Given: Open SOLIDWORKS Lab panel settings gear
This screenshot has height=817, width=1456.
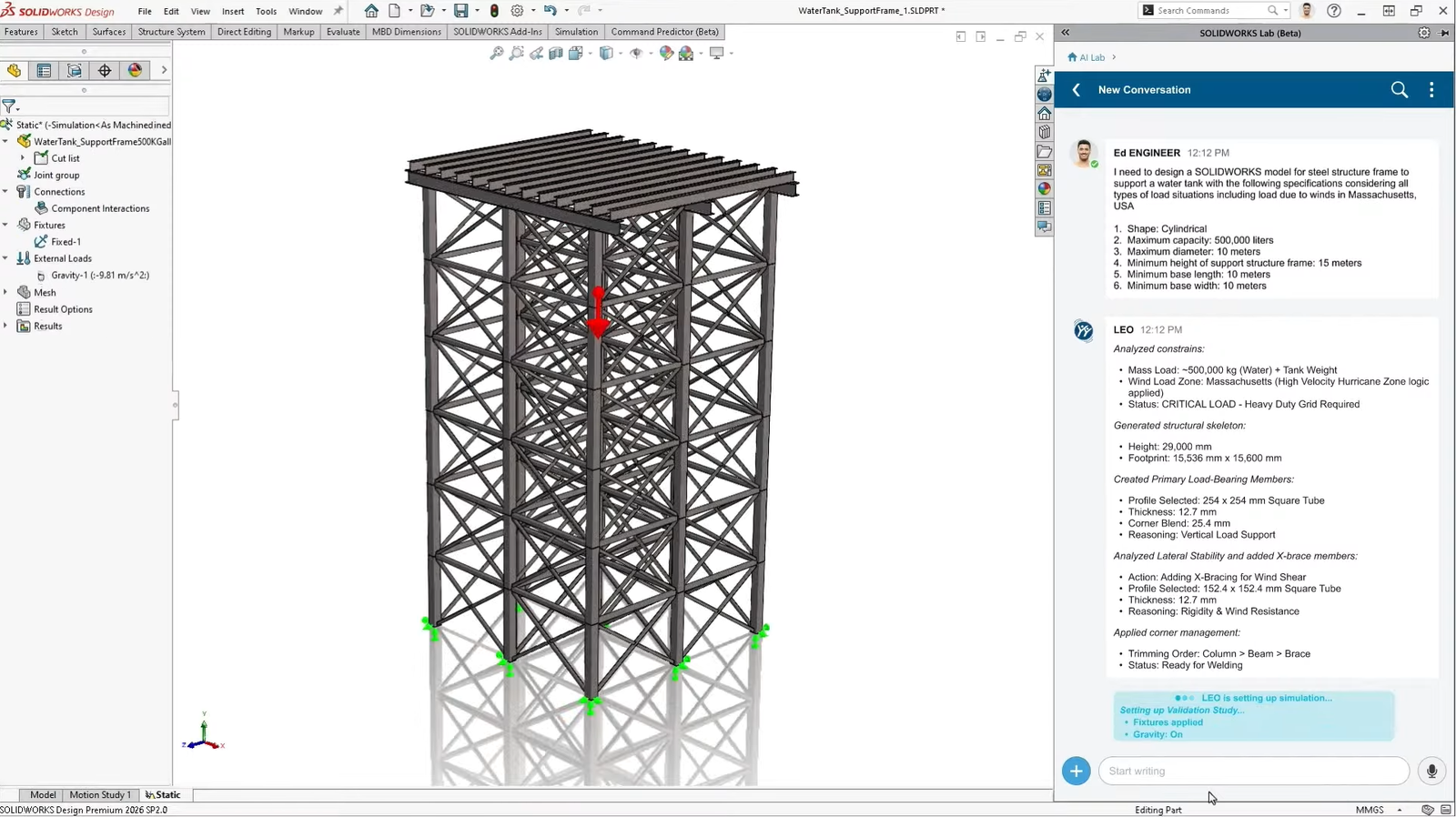Looking at the screenshot, I should pos(1424,33).
